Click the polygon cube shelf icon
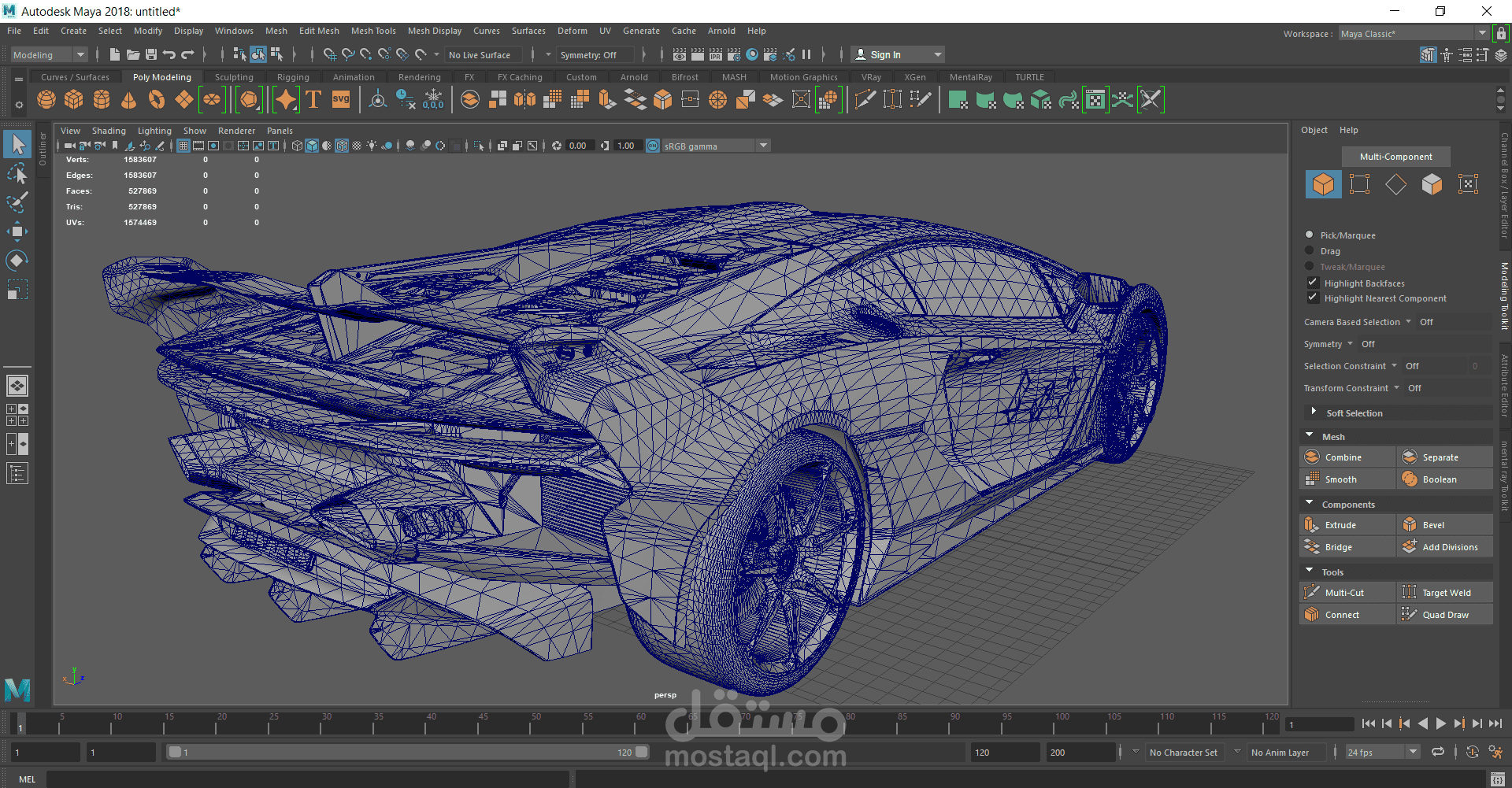 tap(74, 100)
